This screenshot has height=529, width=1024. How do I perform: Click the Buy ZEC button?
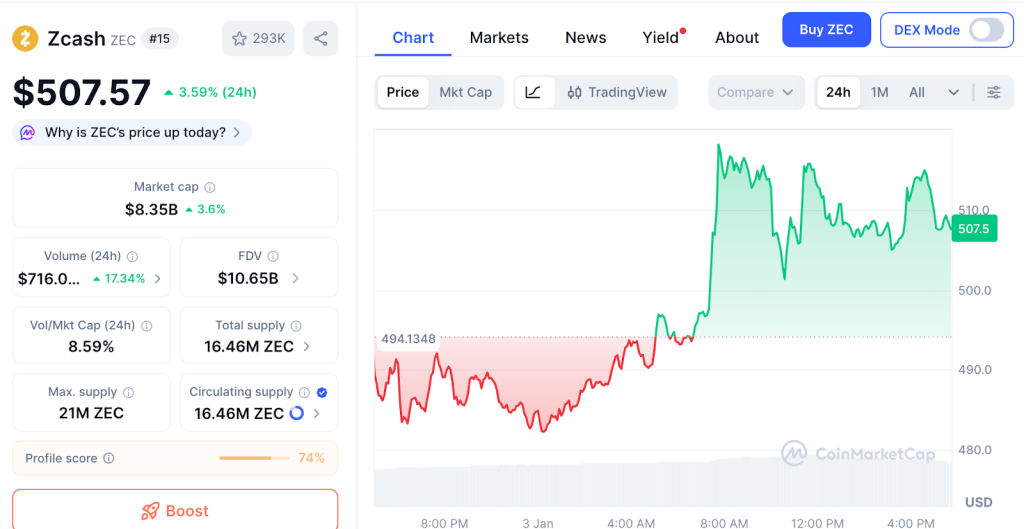(826, 30)
